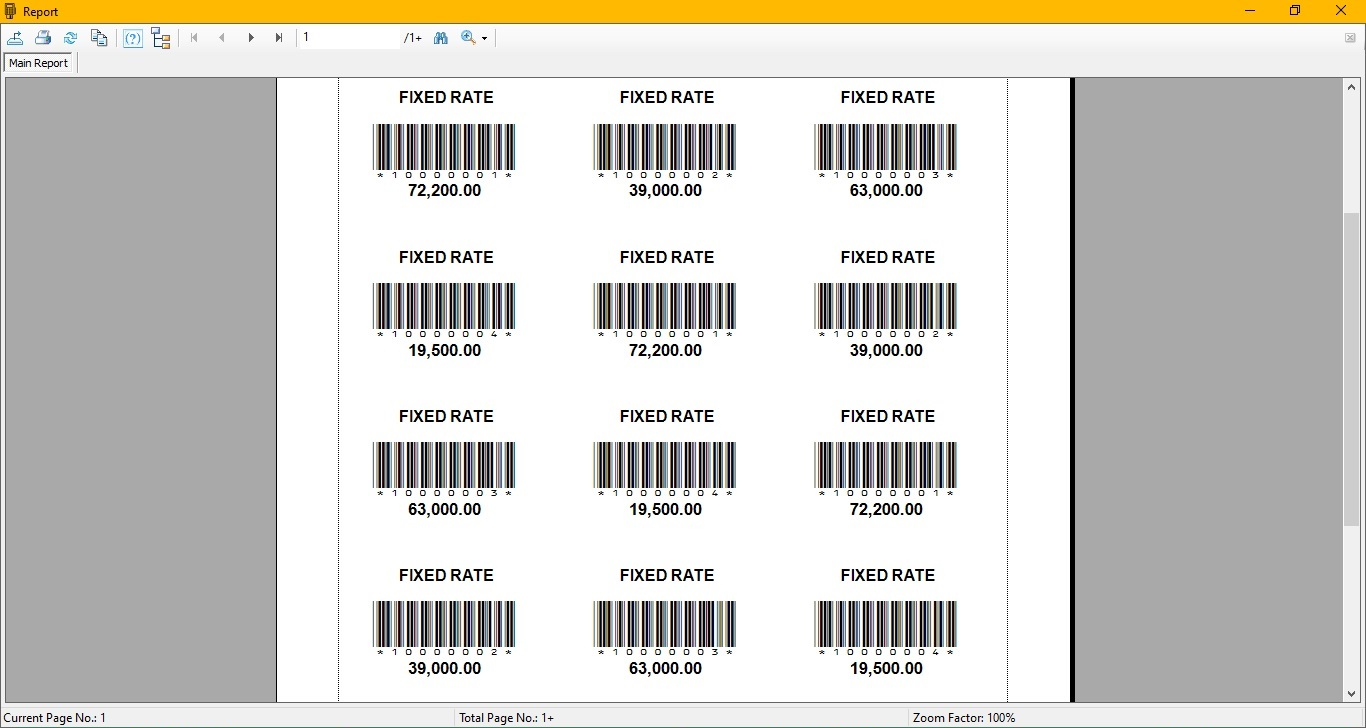This screenshot has height=728, width=1366.
Task: Refresh the report data
Action: pos(71,38)
